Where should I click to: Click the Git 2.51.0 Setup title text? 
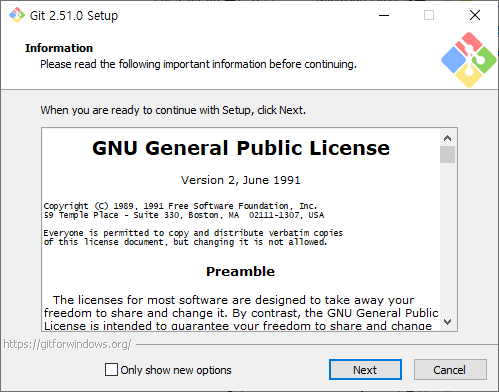pyautogui.click(x=74, y=16)
